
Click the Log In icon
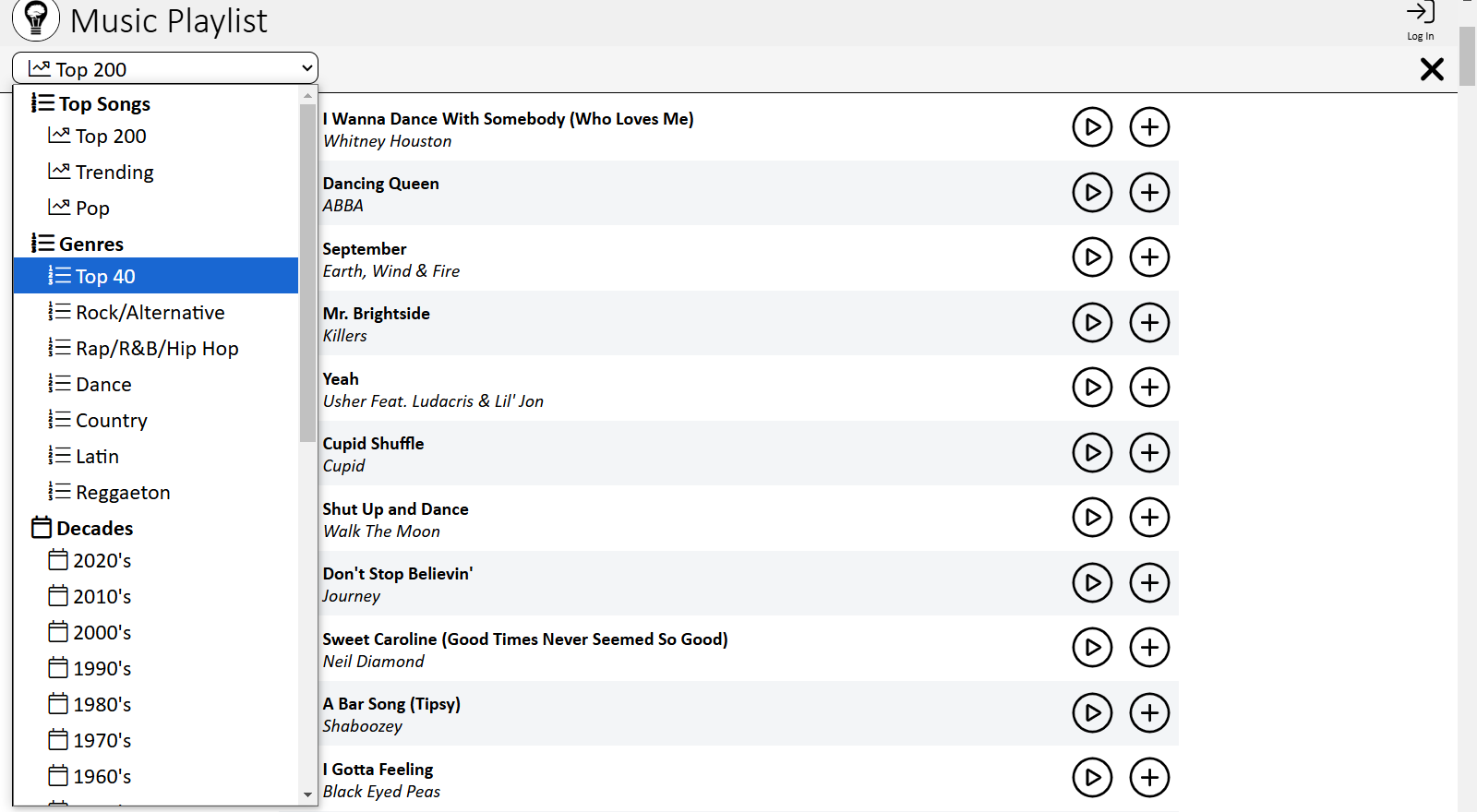(x=1420, y=20)
